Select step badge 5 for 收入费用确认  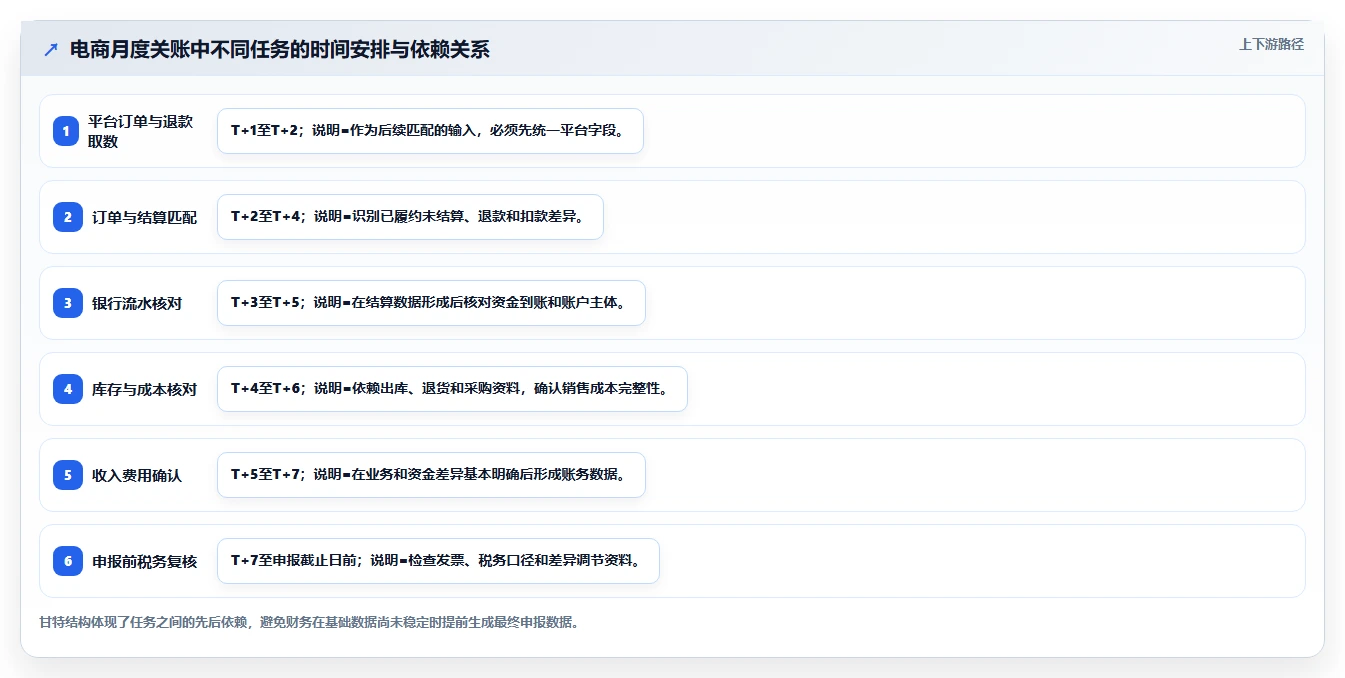(x=68, y=475)
